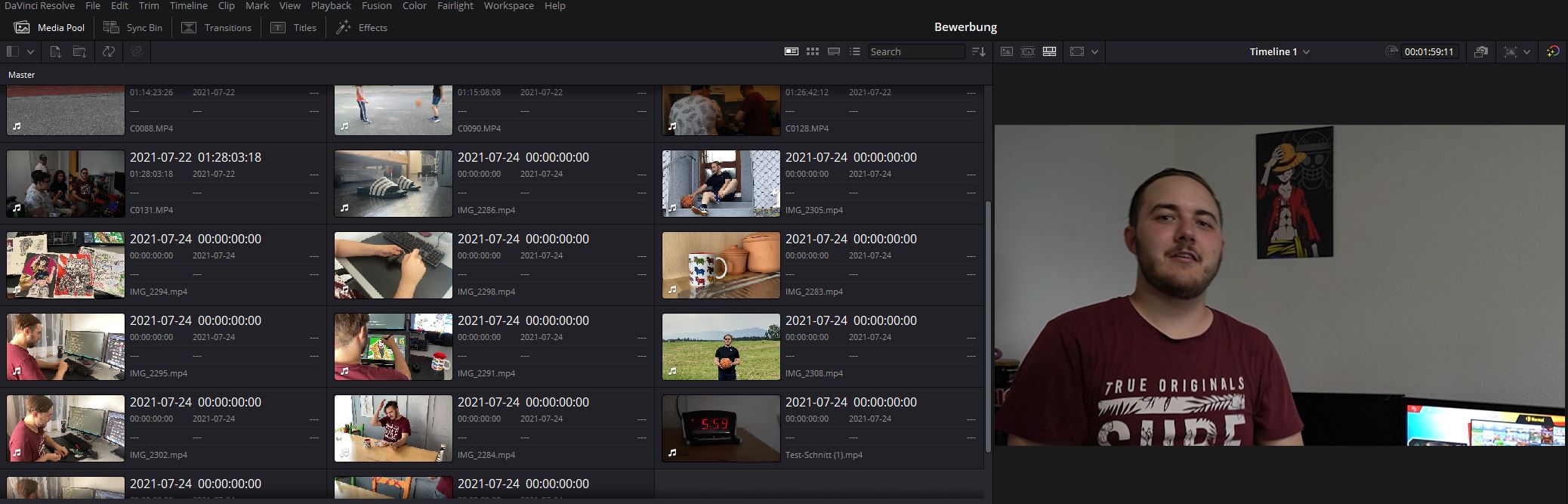Switch to thumbnail grid view
This screenshot has height=504, width=1568.
813,51
